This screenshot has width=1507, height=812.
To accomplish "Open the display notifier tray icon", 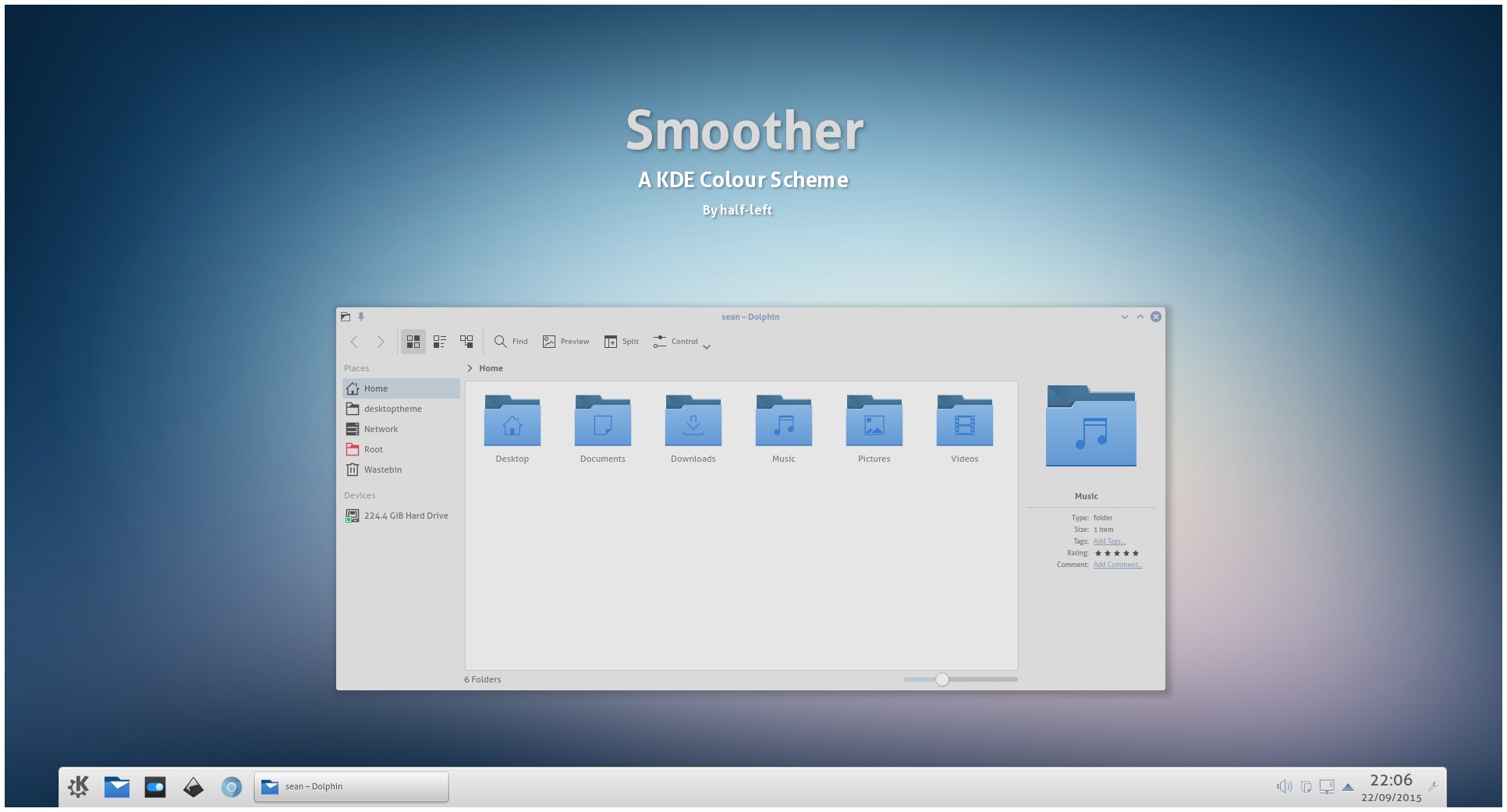I will coord(1327,786).
